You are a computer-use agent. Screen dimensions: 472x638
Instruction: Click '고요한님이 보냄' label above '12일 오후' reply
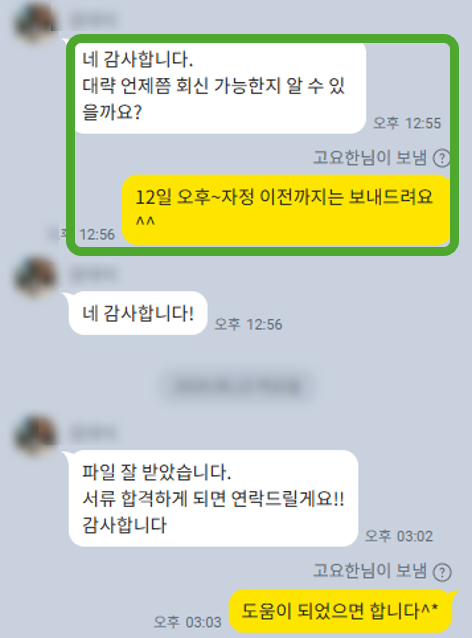pyautogui.click(x=369, y=158)
